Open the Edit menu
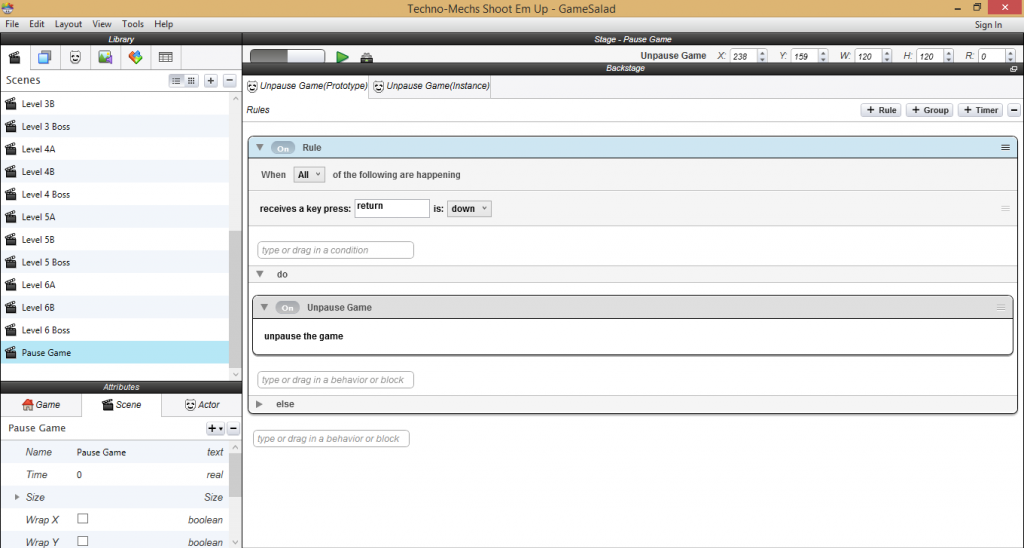 (x=37, y=24)
